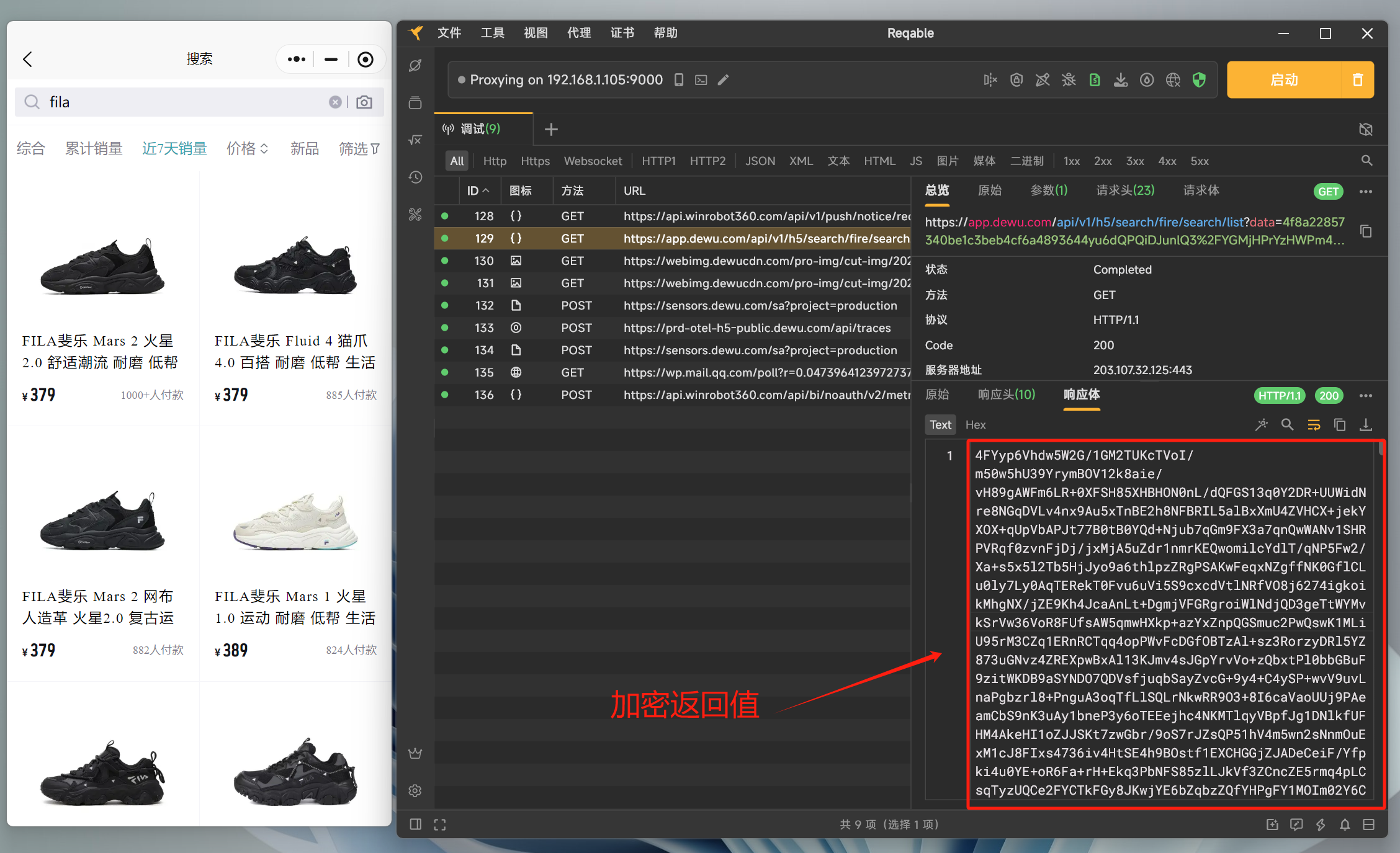Open the history clock icon in left sidebar
Screen dimensions: 1400x853
pos(415,177)
